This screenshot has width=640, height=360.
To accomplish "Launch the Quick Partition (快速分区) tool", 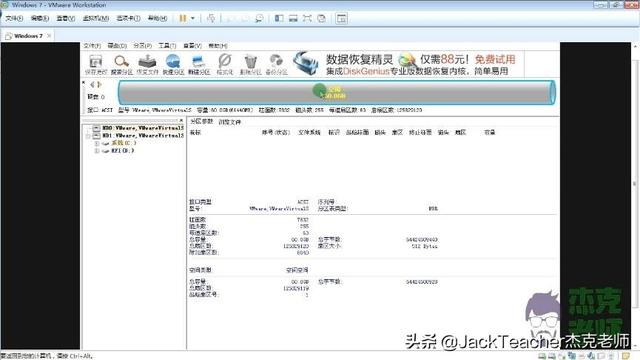I will [173, 64].
